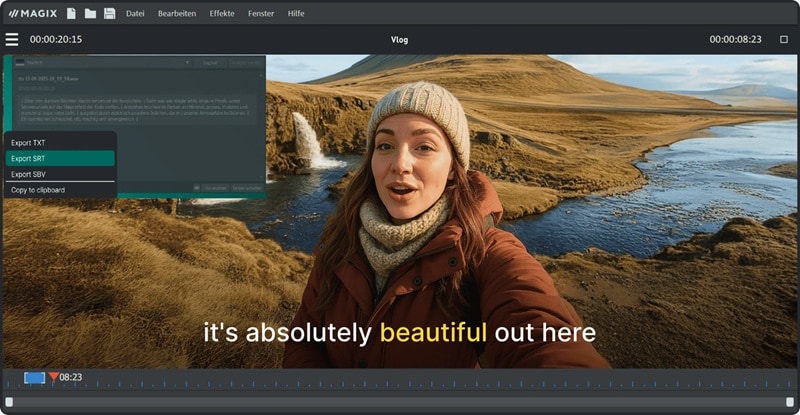
Task: Choose Export TXT from the export menu
Action: click(x=60, y=143)
